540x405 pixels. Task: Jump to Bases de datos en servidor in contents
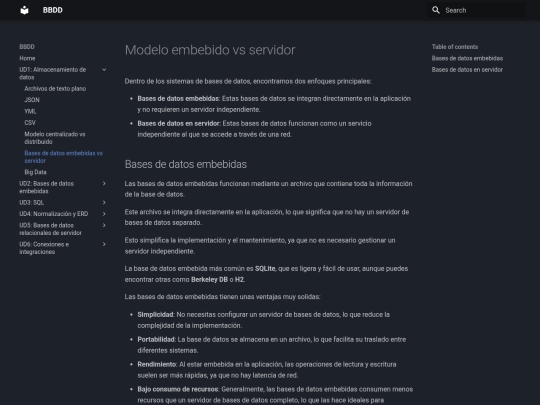click(x=467, y=70)
